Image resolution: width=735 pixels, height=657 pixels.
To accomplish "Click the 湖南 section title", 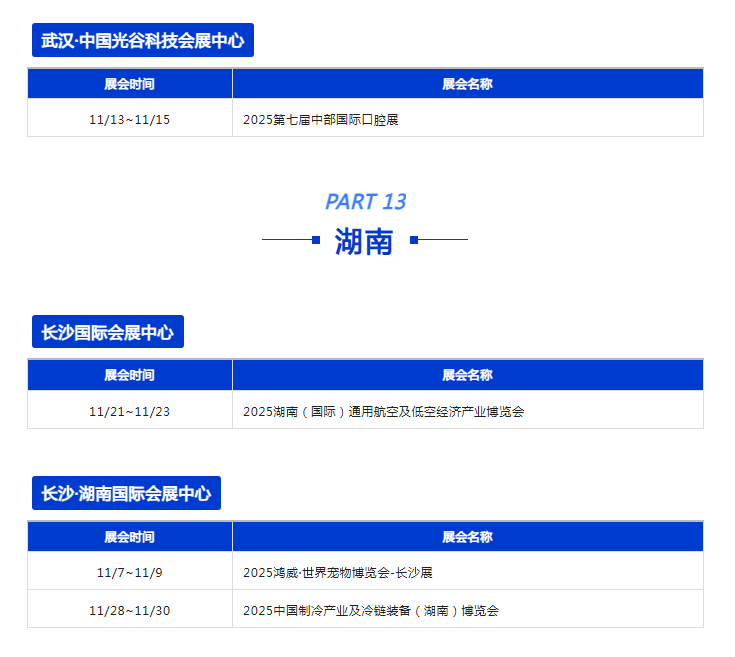I will click(364, 241).
